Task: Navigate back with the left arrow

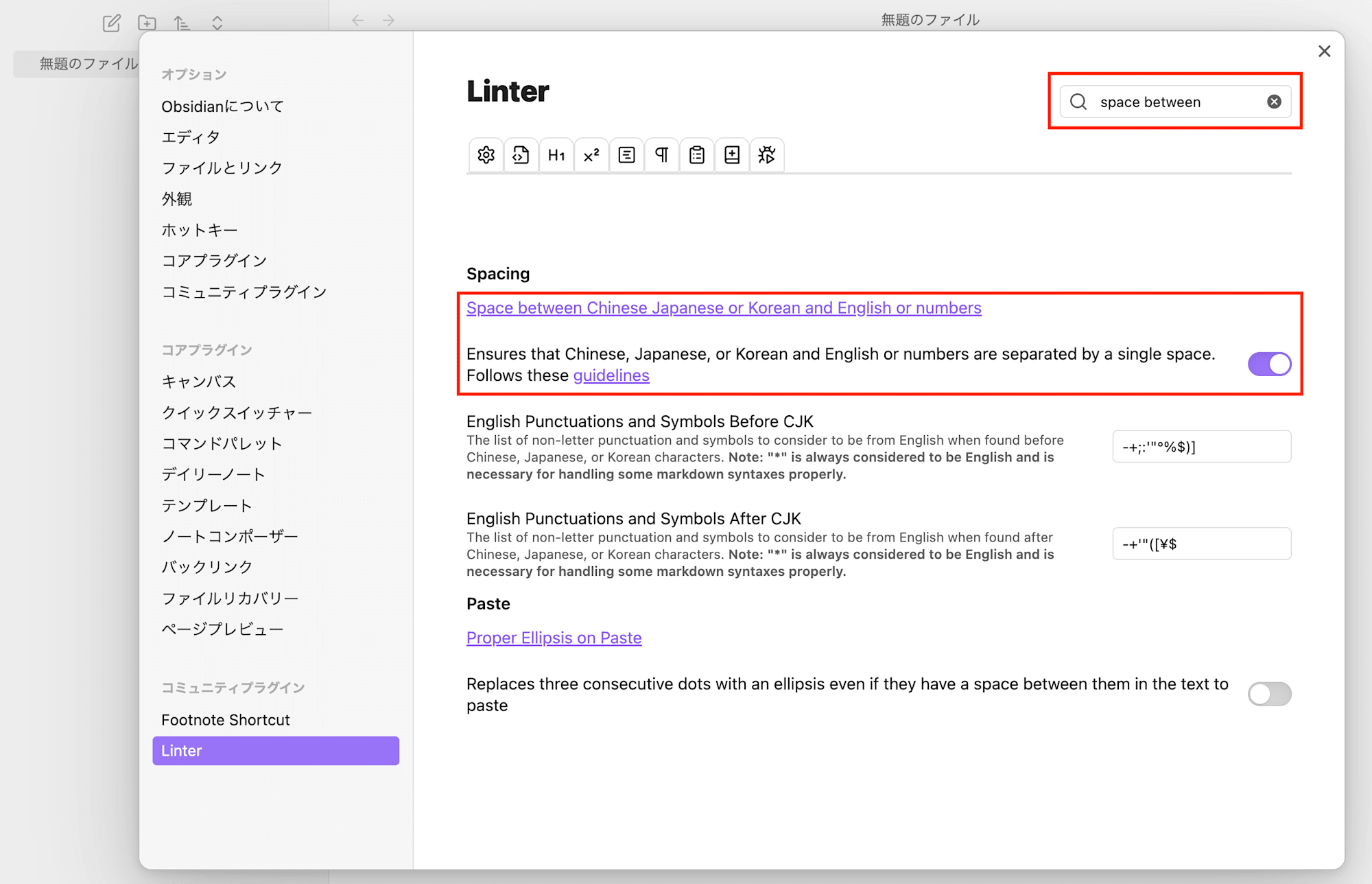Action: [x=358, y=21]
